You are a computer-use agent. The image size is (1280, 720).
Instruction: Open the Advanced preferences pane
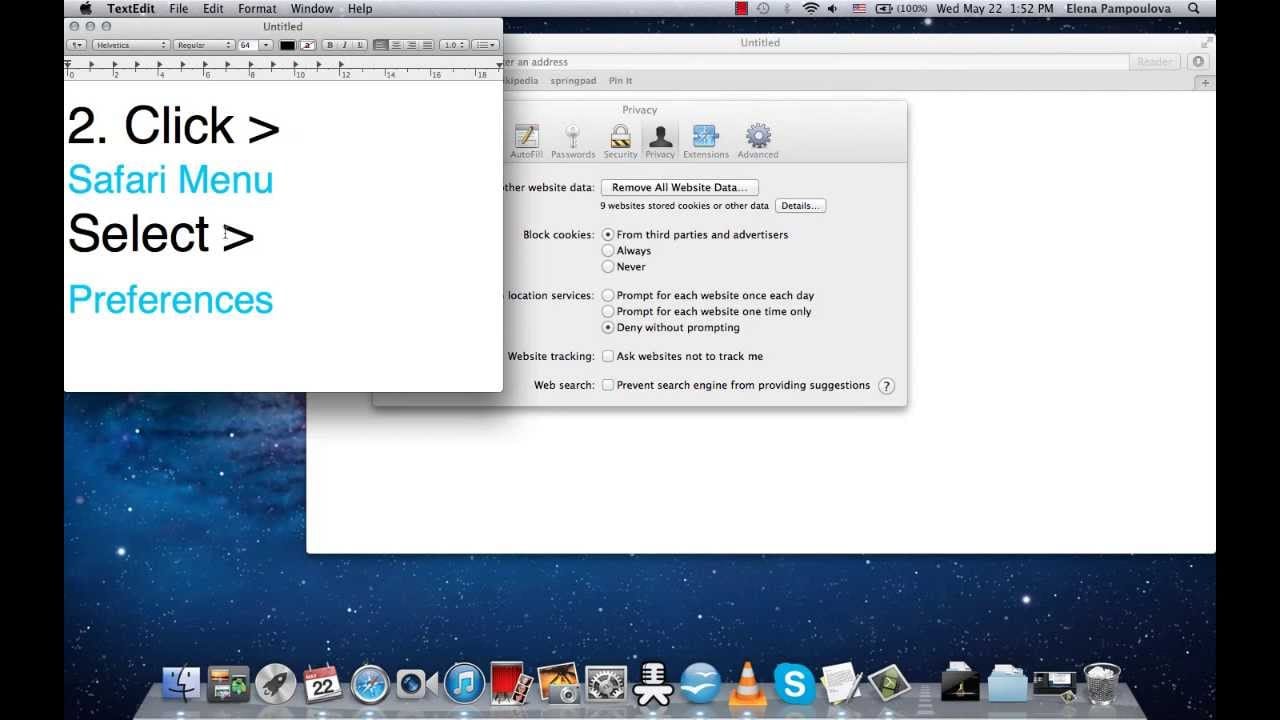point(758,141)
